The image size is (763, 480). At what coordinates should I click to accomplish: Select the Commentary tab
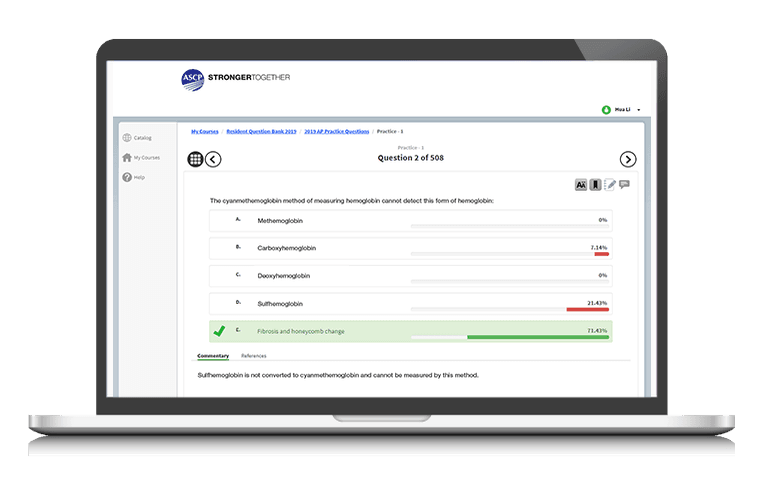tap(212, 356)
